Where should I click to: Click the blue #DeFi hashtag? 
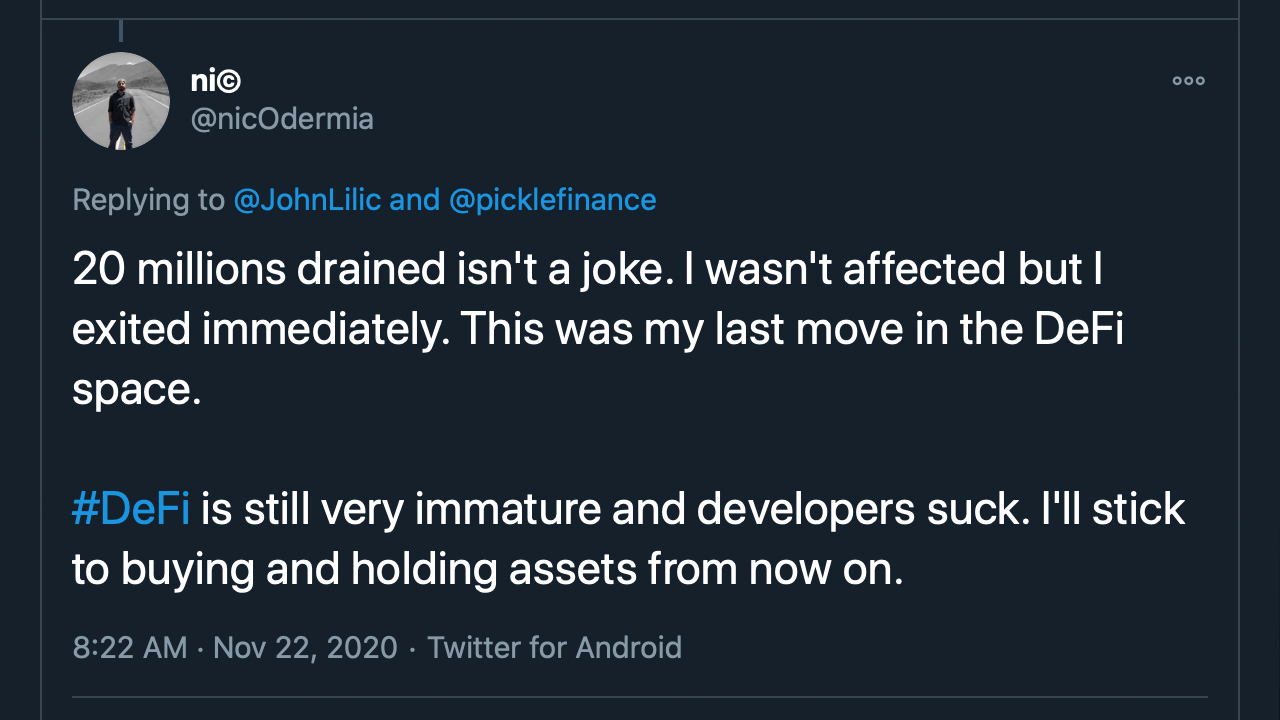pyautogui.click(x=131, y=509)
